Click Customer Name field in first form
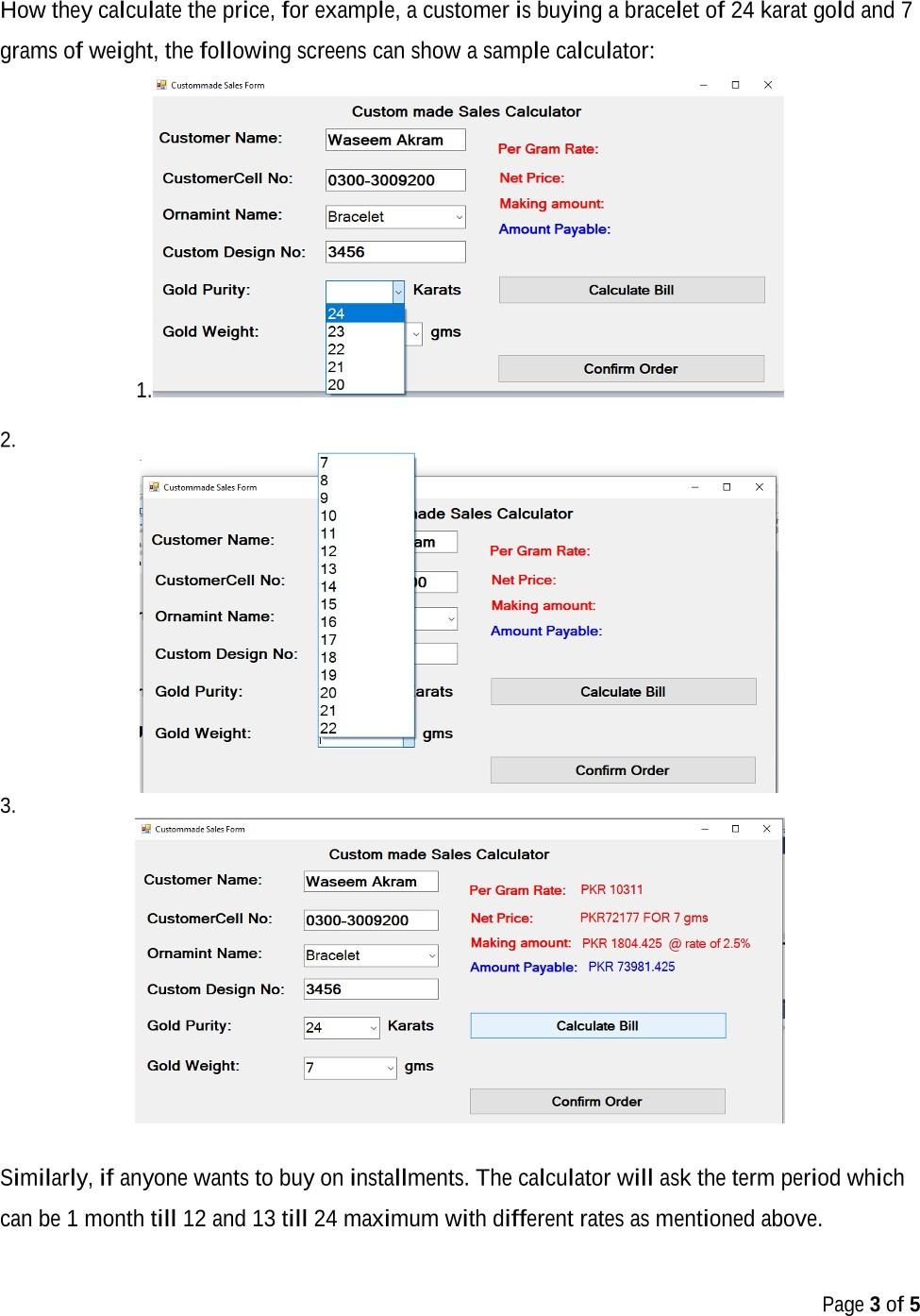Image resolution: width=920 pixels, height=1316 pixels. tap(395, 140)
